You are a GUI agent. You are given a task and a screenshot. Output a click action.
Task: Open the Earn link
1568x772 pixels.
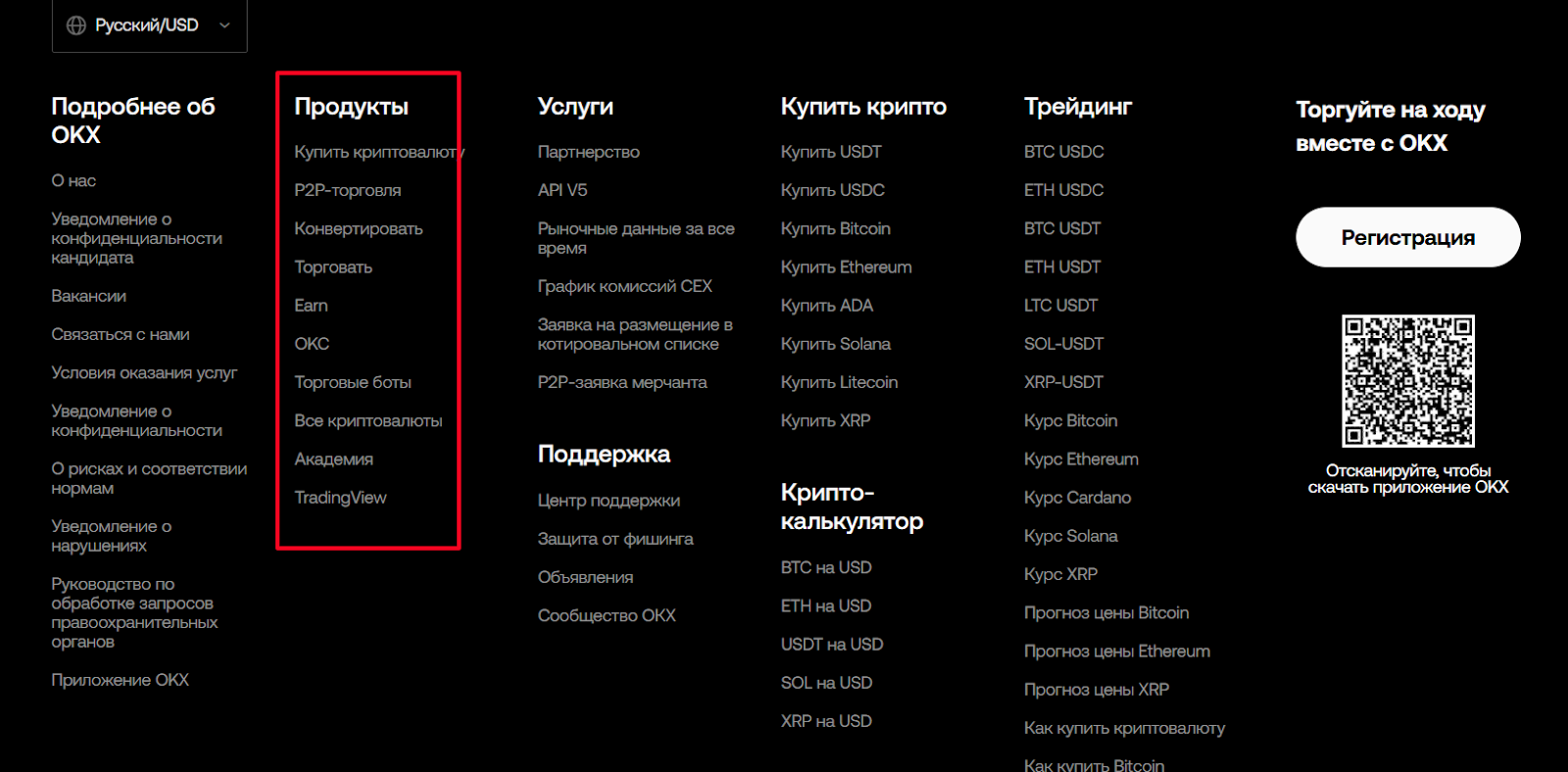pos(311,306)
